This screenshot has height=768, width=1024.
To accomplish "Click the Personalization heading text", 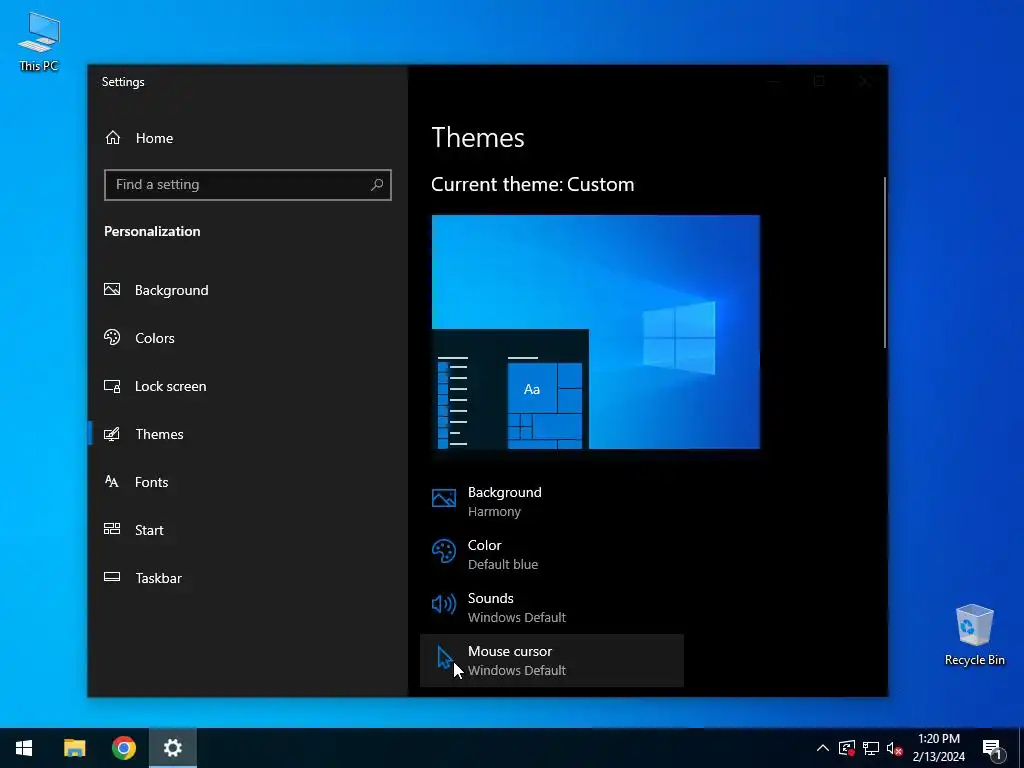I will tap(152, 231).
